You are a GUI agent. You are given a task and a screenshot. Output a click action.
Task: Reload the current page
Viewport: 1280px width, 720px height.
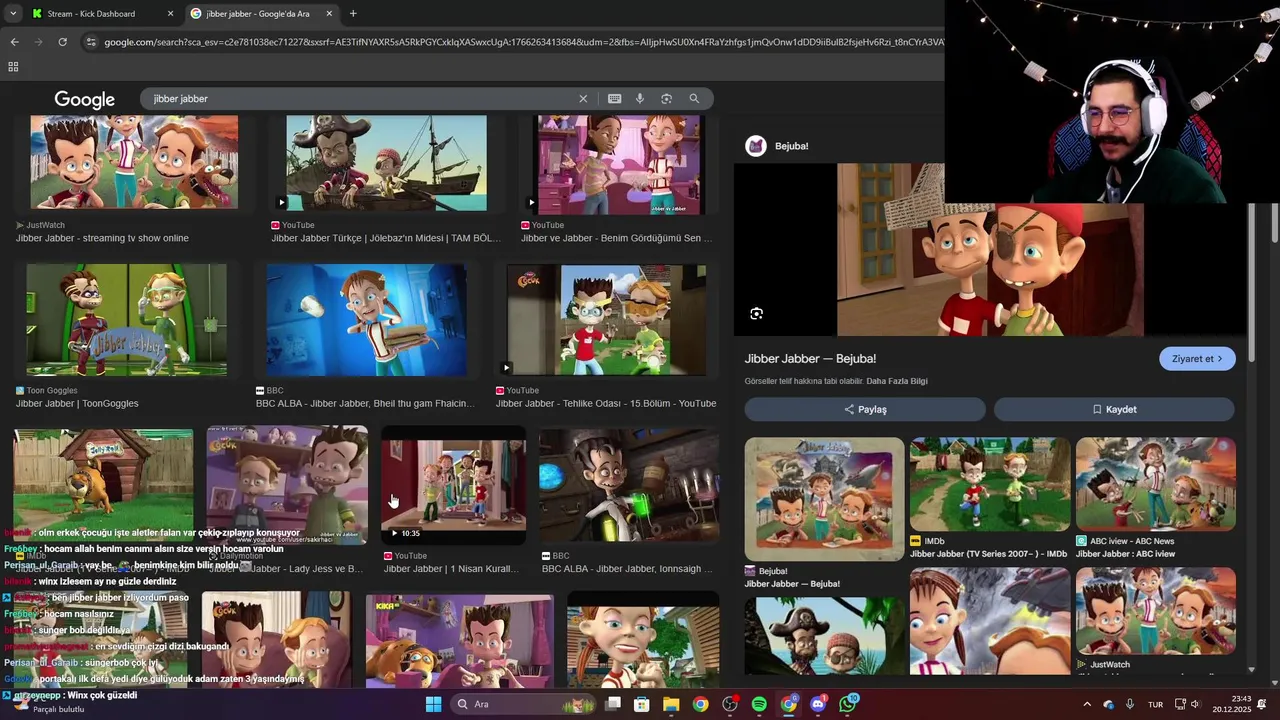click(x=62, y=42)
